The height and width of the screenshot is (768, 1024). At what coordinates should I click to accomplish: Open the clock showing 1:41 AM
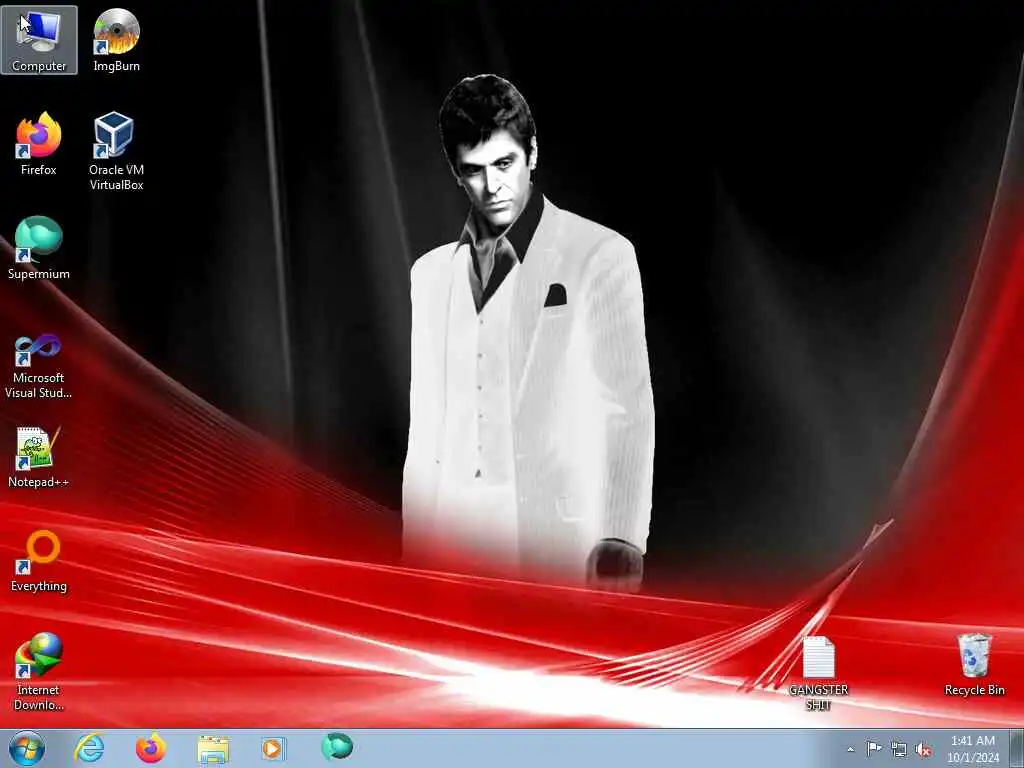coord(973,748)
